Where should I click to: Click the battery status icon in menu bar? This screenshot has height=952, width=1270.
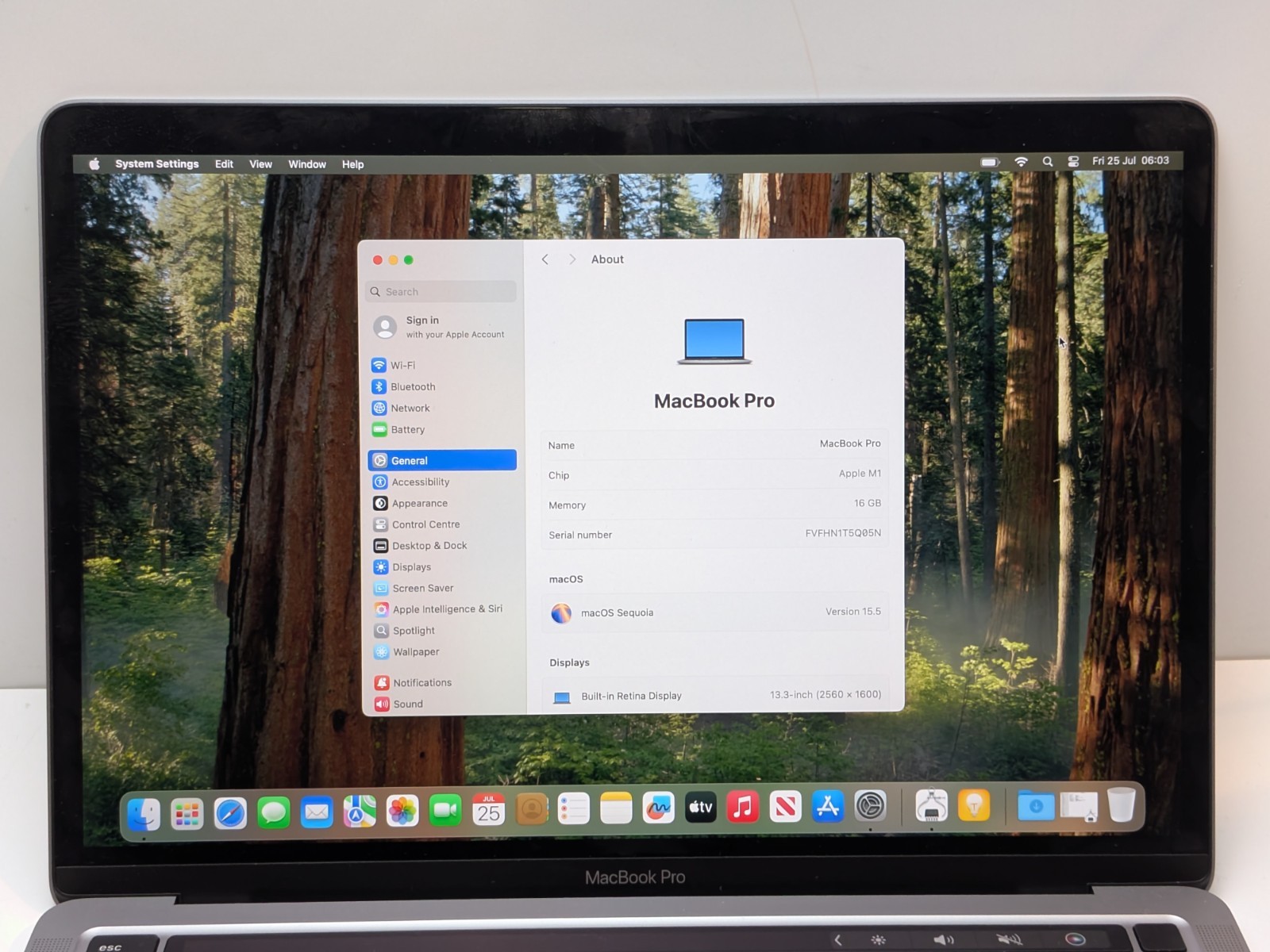point(990,162)
